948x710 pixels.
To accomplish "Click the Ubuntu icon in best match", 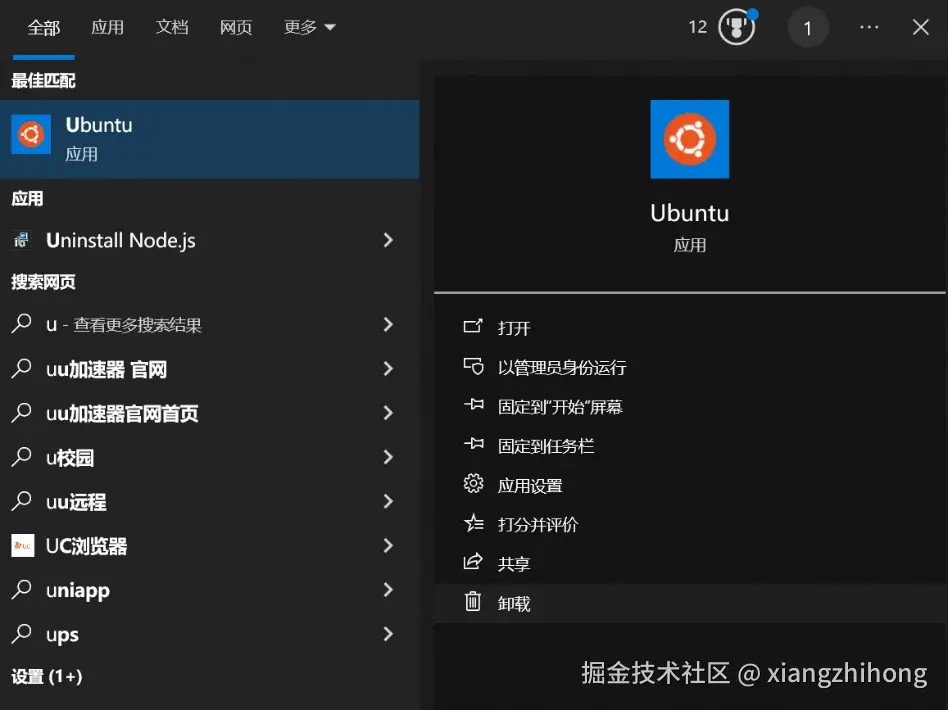I will [31, 134].
